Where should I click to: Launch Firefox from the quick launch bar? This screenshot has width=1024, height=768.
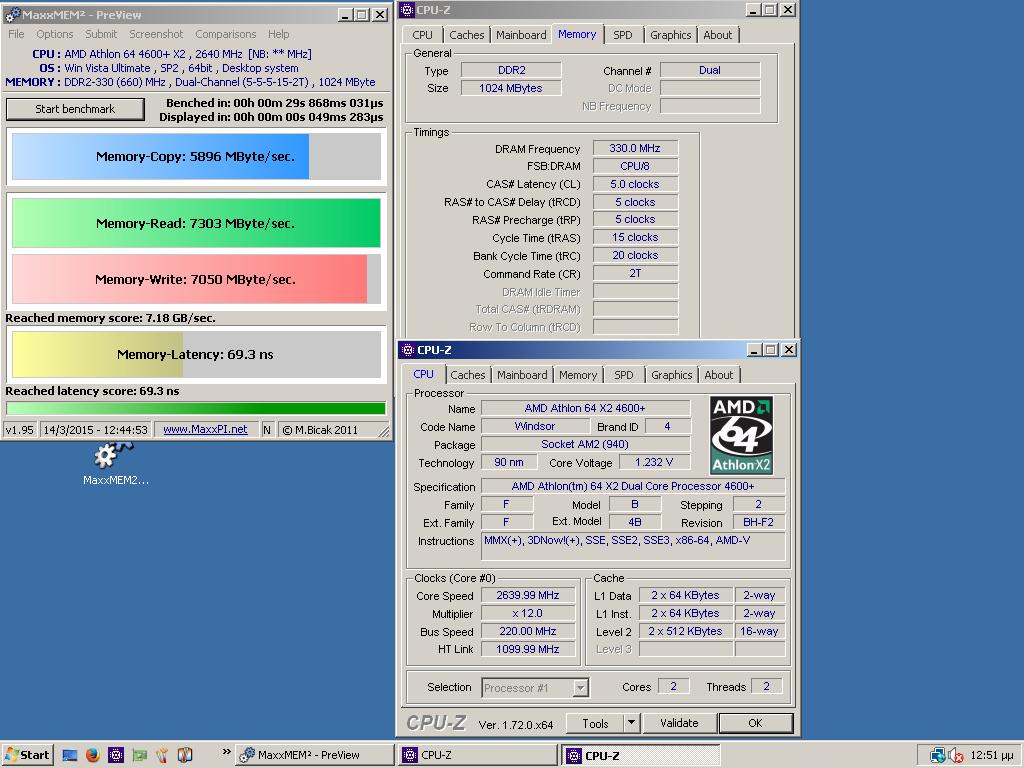coord(92,755)
